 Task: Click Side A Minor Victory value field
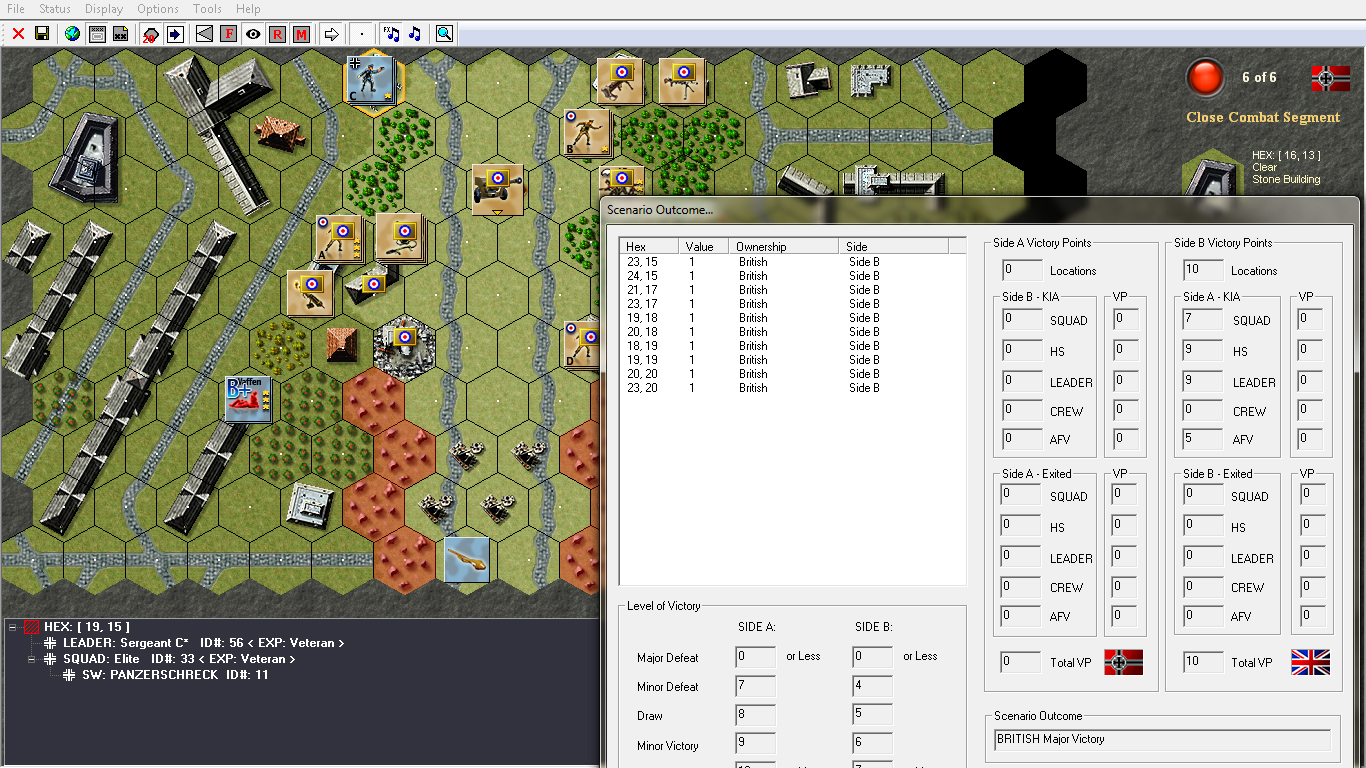click(755, 745)
